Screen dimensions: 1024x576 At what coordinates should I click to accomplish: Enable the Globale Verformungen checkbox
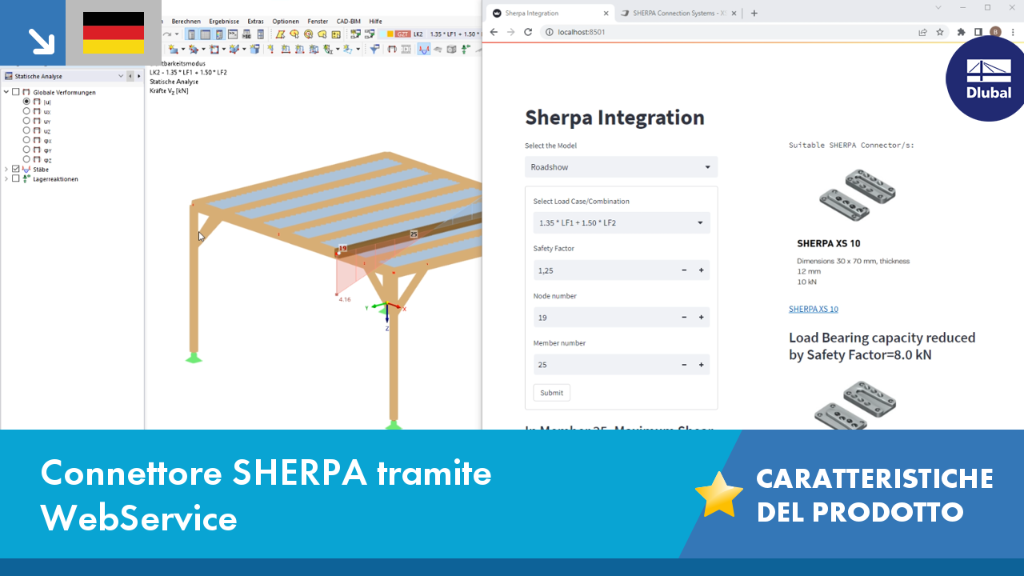16,92
